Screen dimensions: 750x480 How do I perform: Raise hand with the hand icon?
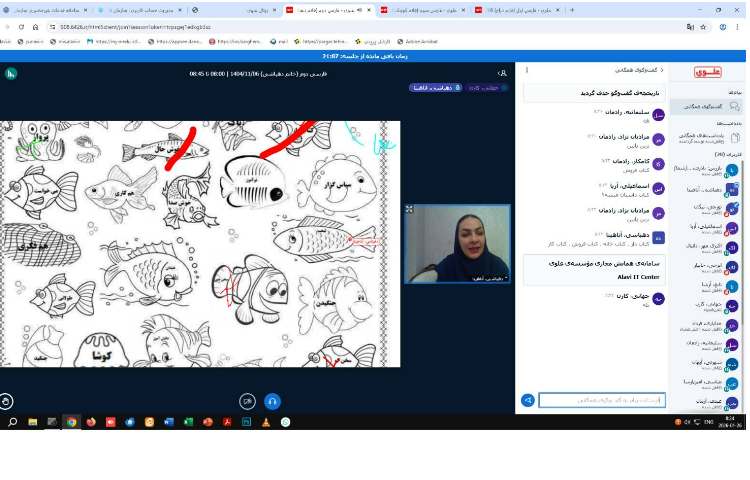tap(6, 401)
